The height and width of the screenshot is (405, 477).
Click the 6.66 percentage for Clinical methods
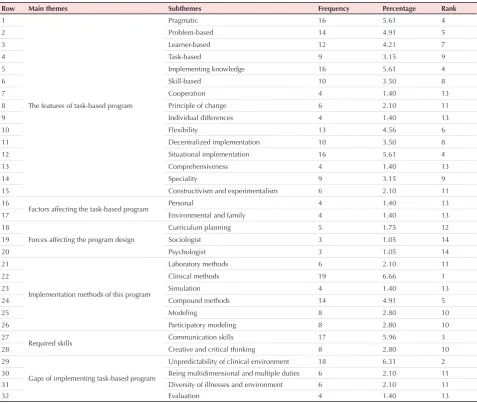point(389,276)
